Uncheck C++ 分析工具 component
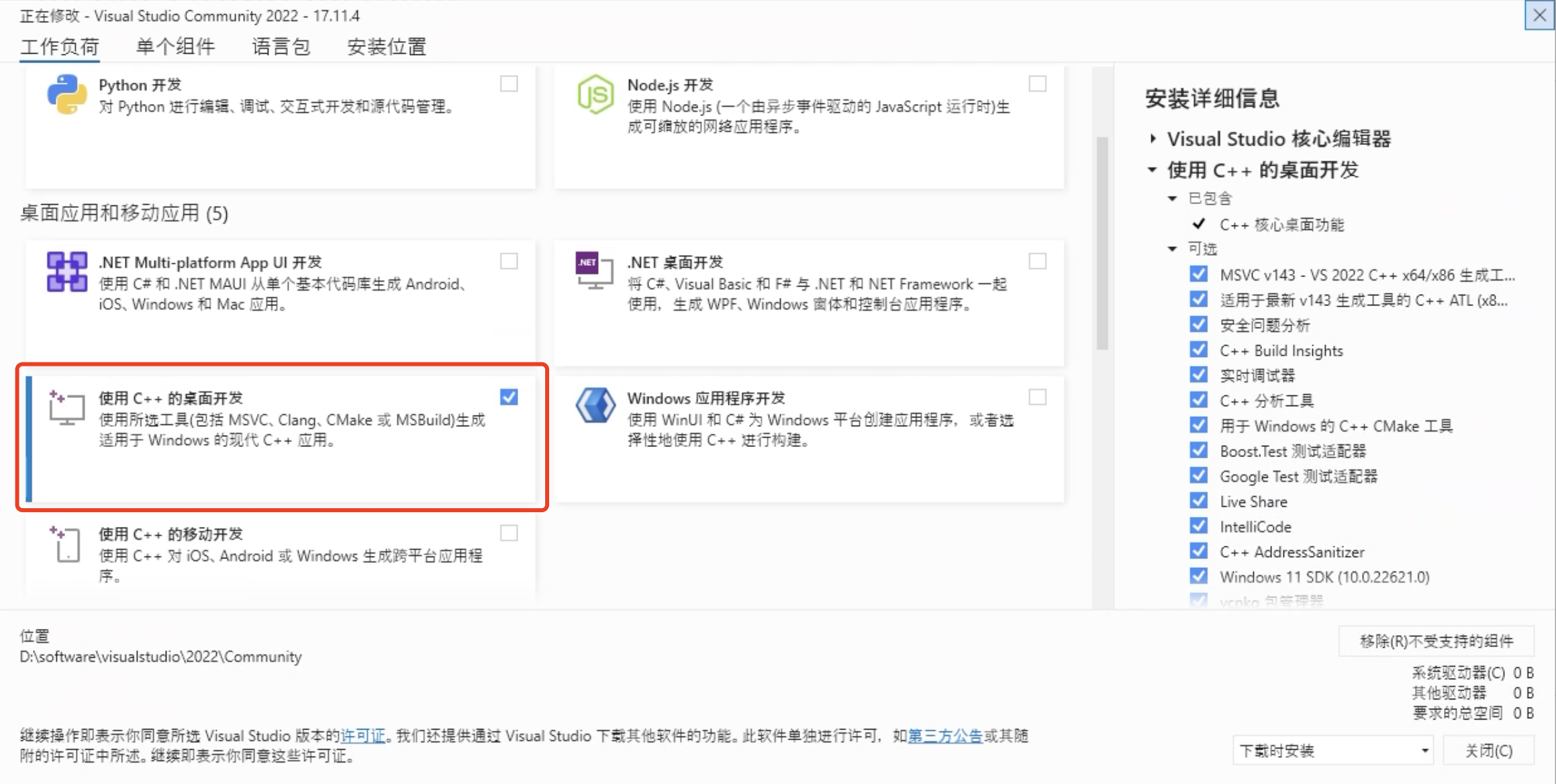1556x784 pixels. [x=1198, y=400]
